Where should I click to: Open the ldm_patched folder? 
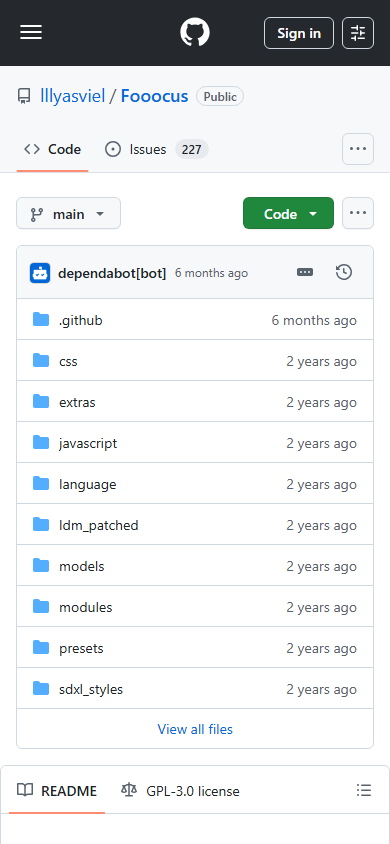pos(98,525)
